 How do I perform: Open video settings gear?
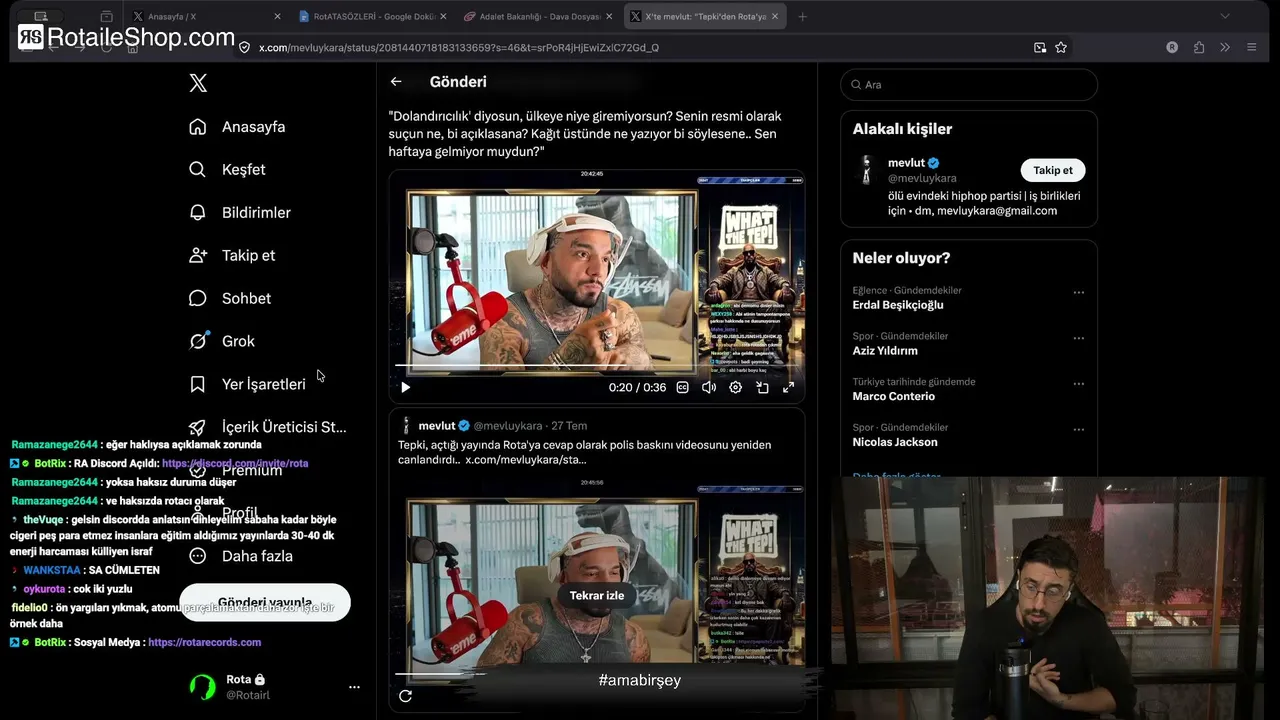click(735, 387)
